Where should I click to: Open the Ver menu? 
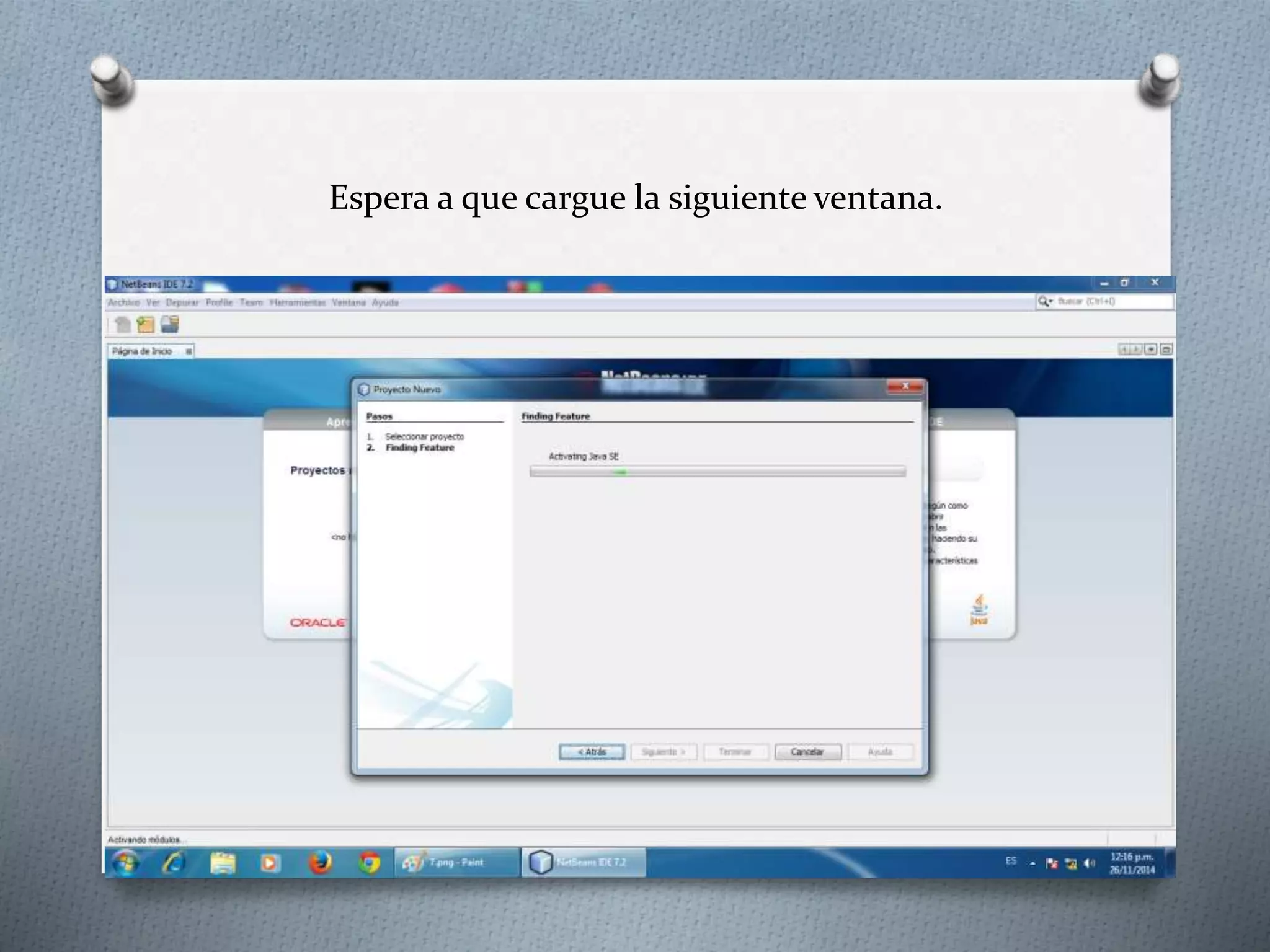click(x=153, y=302)
